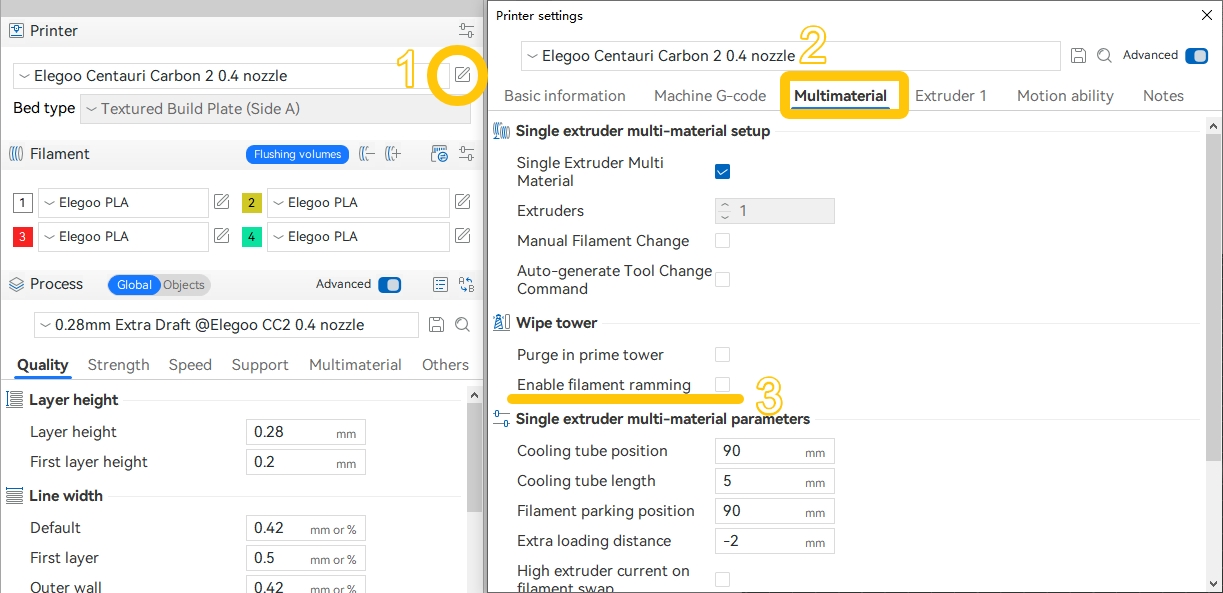Enable High extruder current on filament swap
Screen dimensions: 1223x593
point(722,579)
